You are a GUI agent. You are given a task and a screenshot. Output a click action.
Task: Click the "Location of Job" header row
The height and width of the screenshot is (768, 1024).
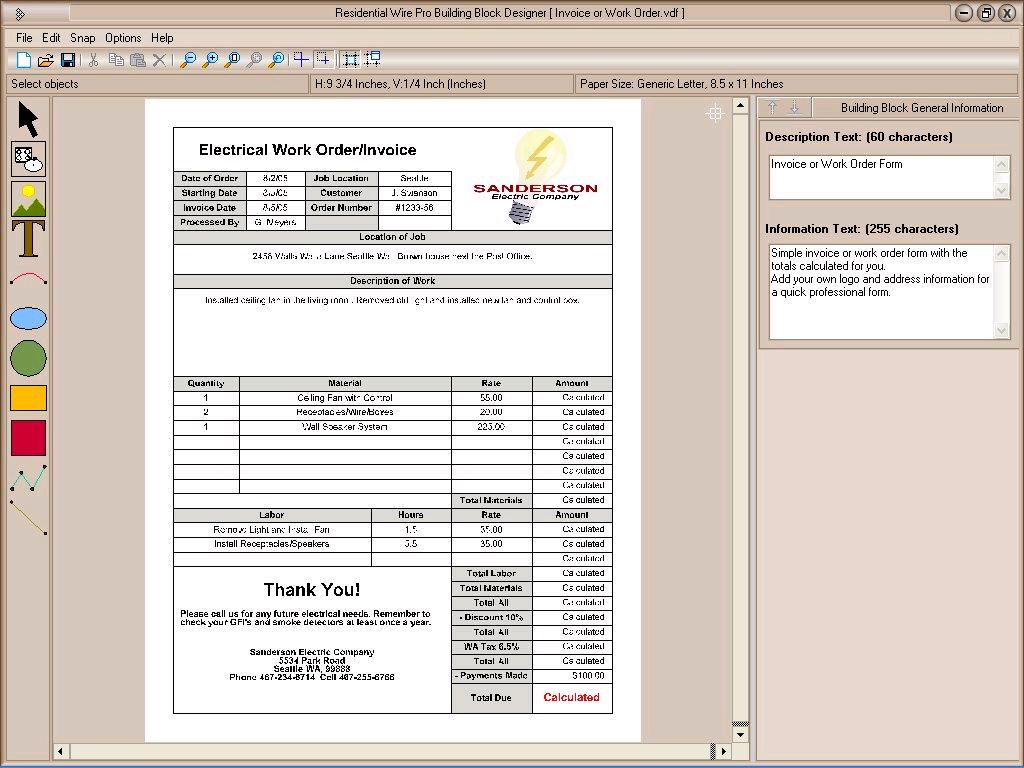pyautogui.click(x=392, y=237)
